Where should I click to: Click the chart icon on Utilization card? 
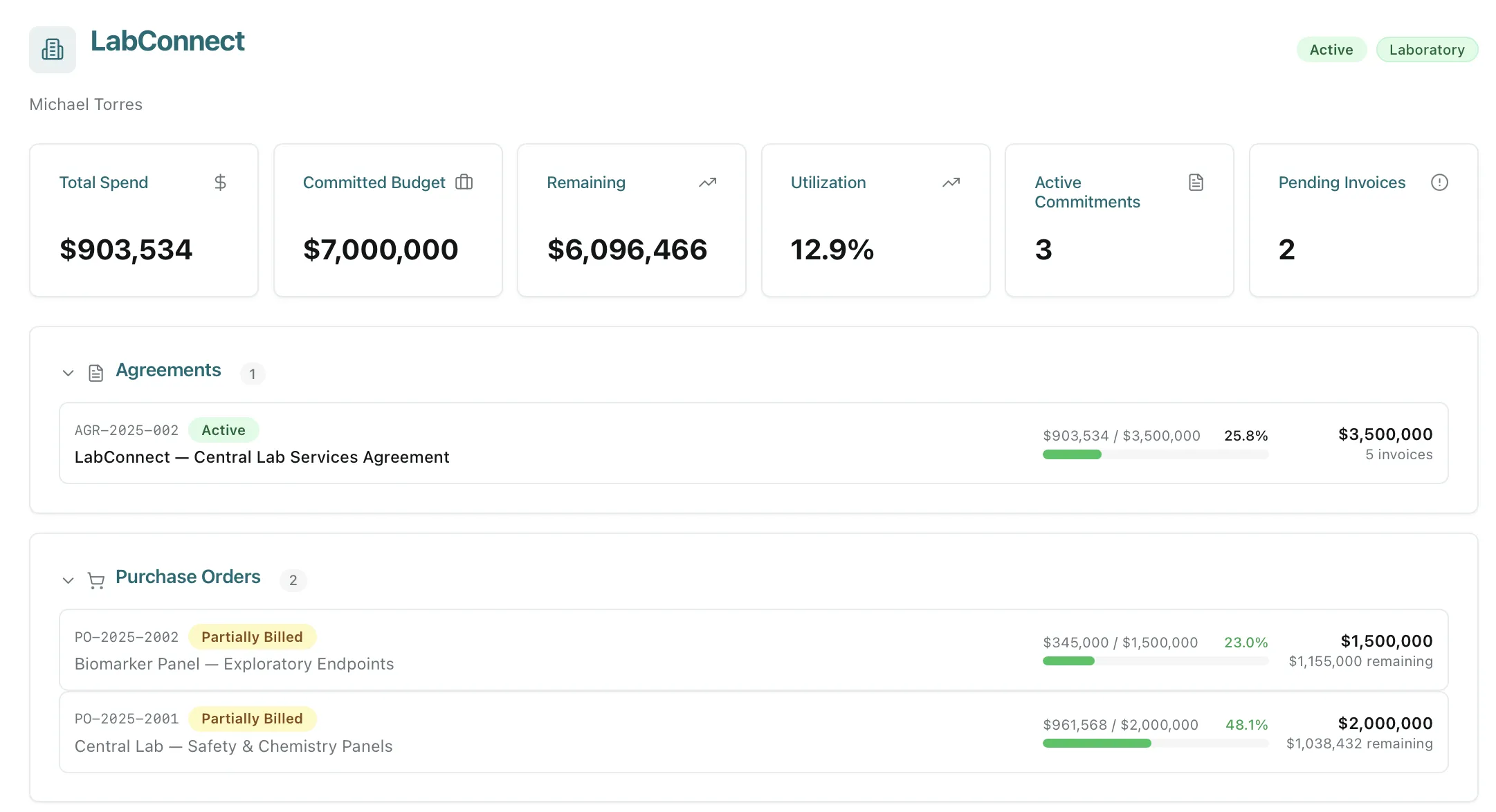tap(951, 182)
